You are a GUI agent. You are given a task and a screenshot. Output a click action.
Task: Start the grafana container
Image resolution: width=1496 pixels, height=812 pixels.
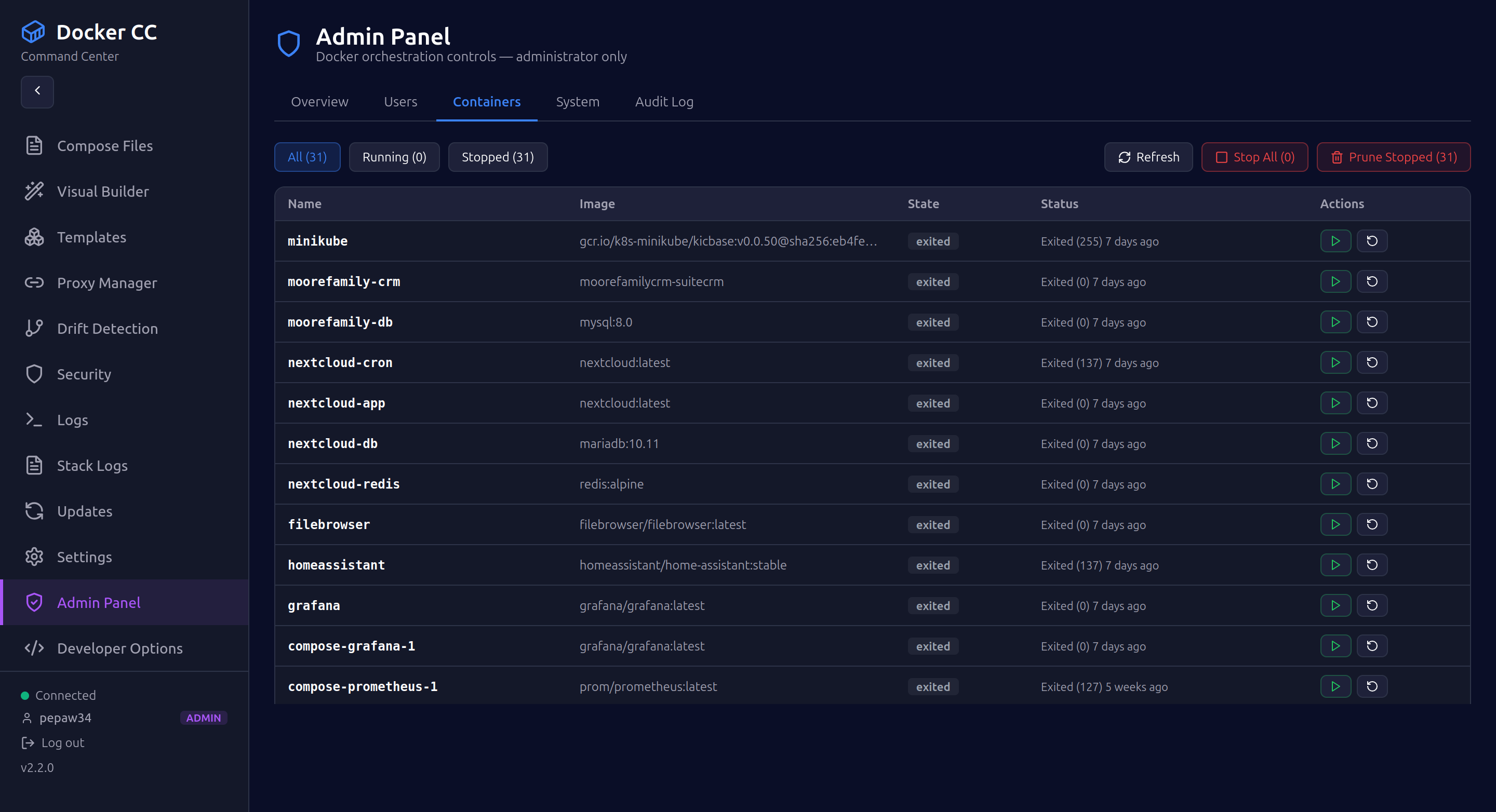(x=1334, y=605)
